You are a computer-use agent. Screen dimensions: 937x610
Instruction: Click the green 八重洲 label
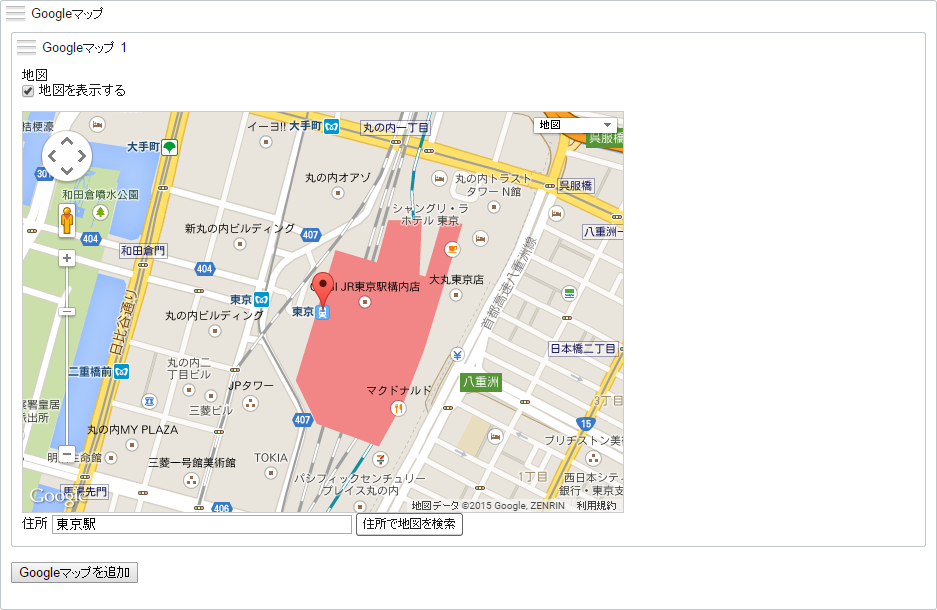[x=481, y=382]
